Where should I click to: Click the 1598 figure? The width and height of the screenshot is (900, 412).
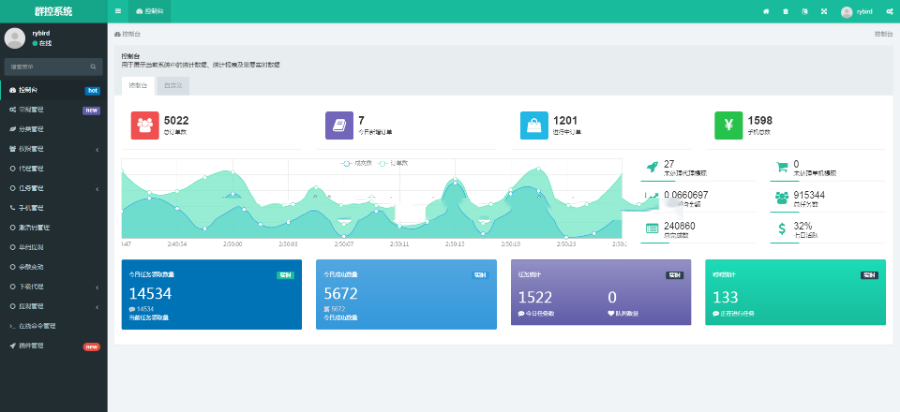tap(760, 121)
